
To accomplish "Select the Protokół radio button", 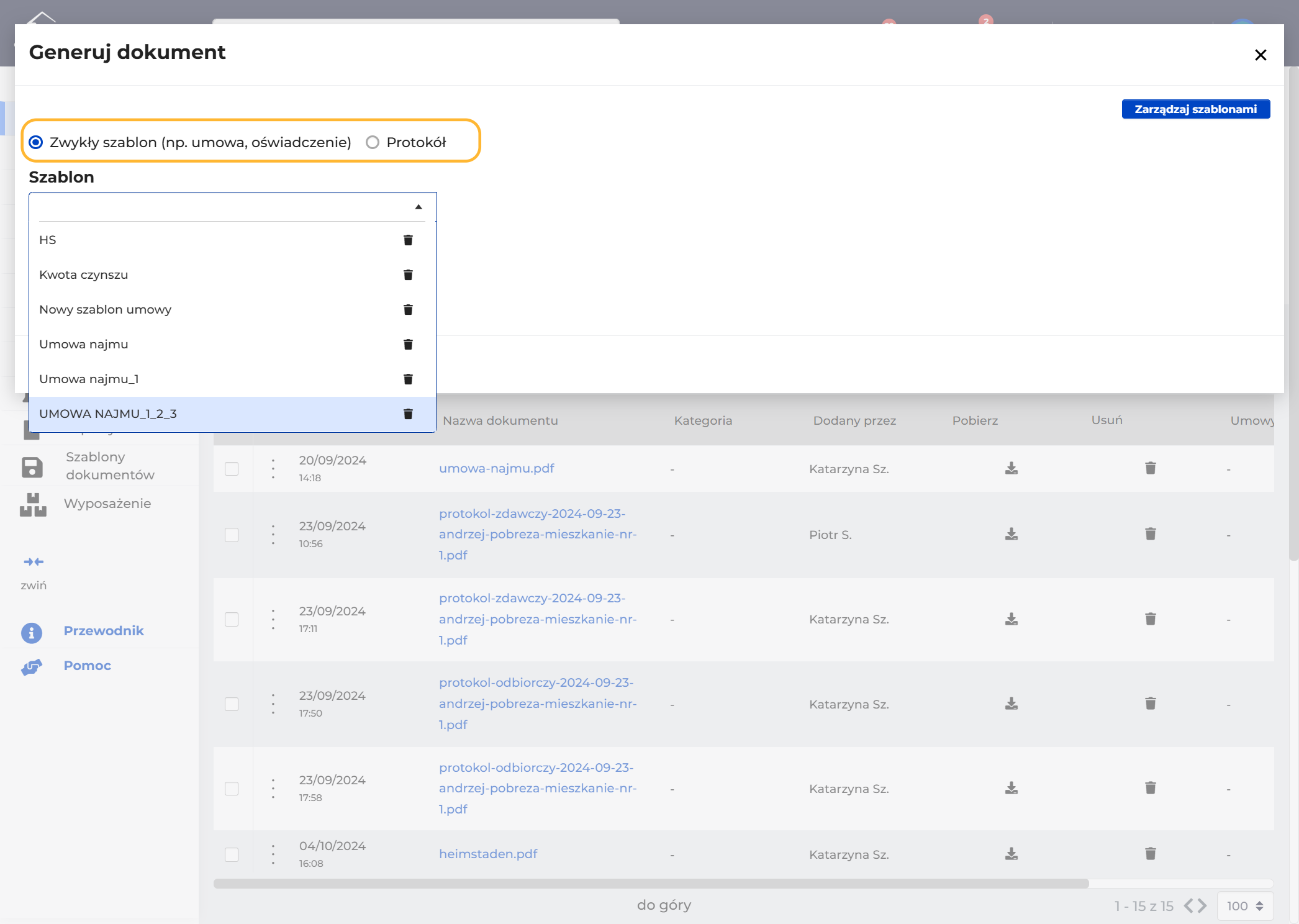I will tap(373, 142).
